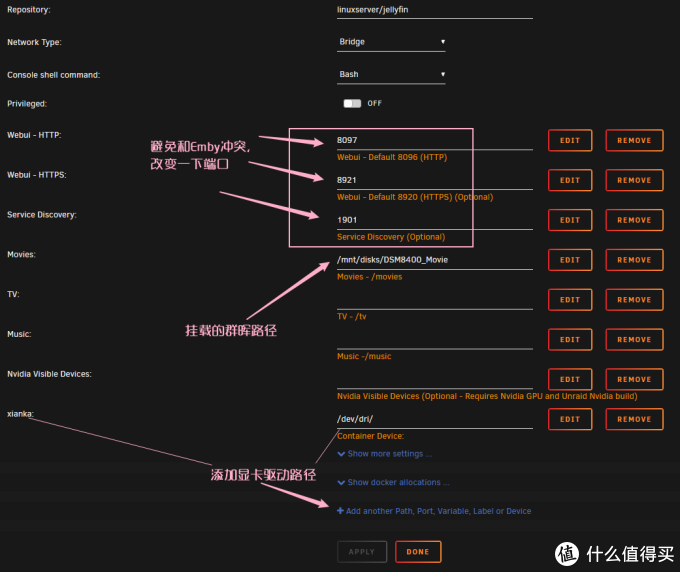Viewport: 680px width, 572px height.
Task: Click the empty Music path field
Action: click(x=435, y=340)
